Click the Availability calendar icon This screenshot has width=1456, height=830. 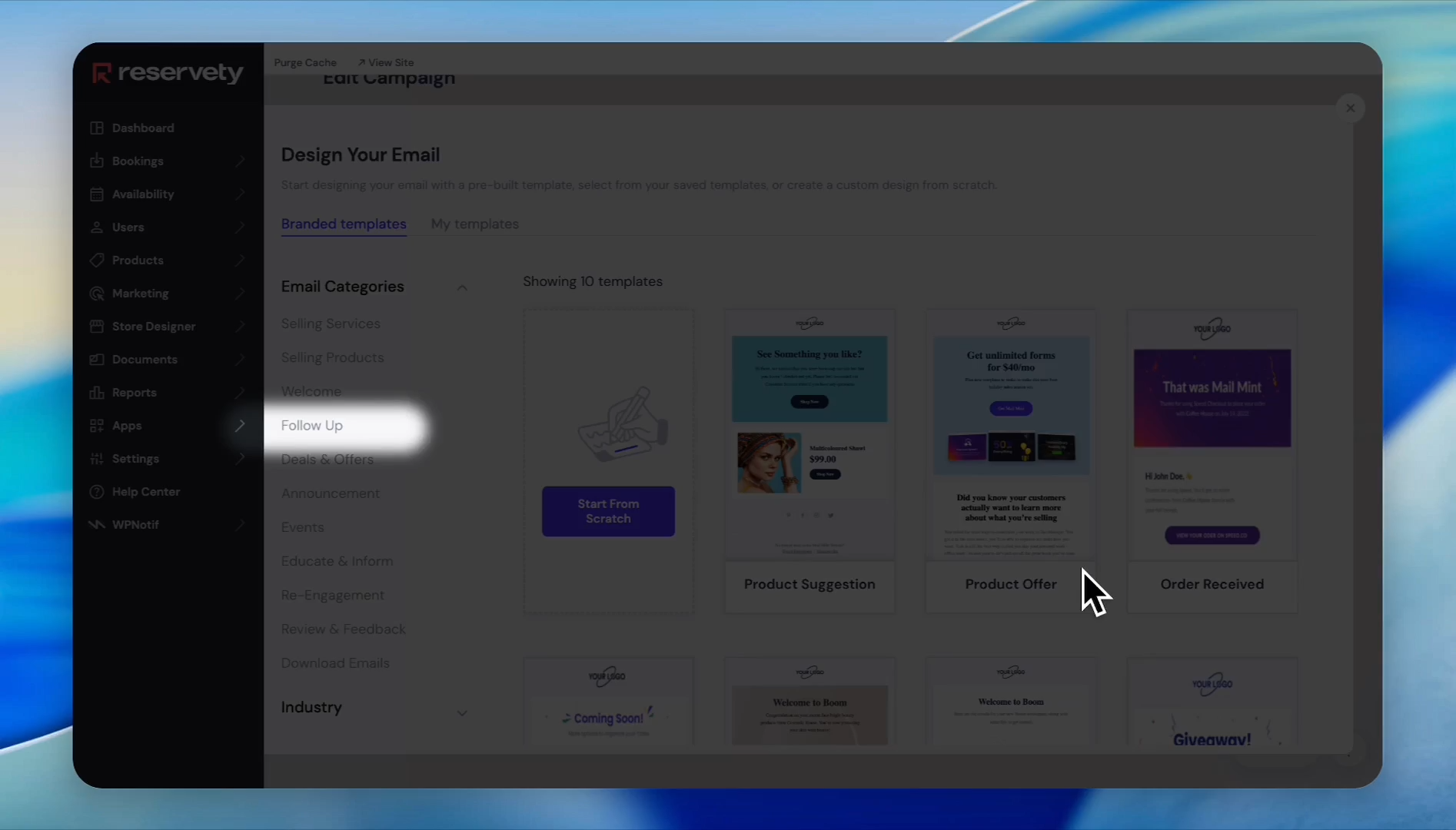(x=96, y=194)
